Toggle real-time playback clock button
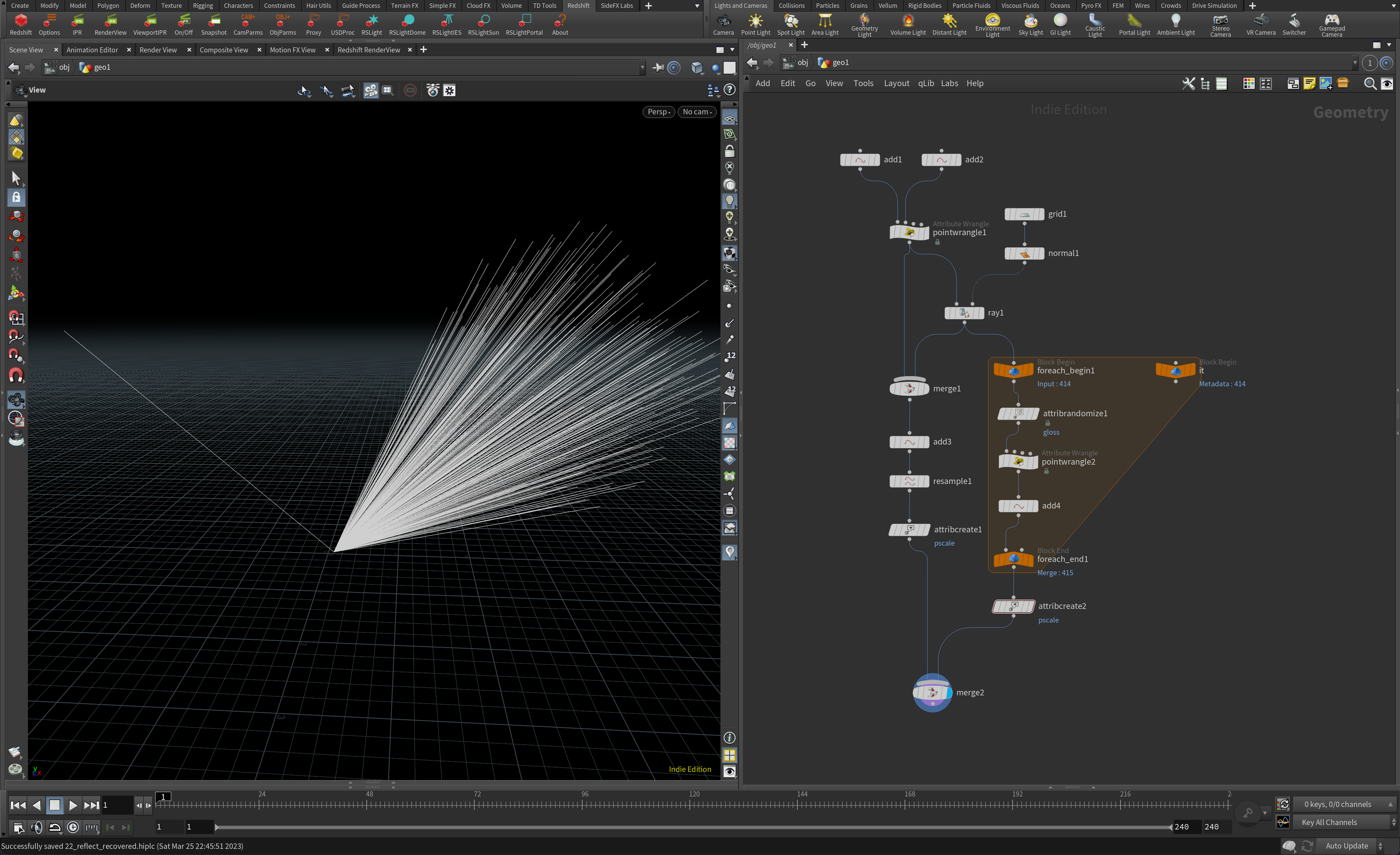Image resolution: width=1400 pixels, height=855 pixels. pos(73,827)
